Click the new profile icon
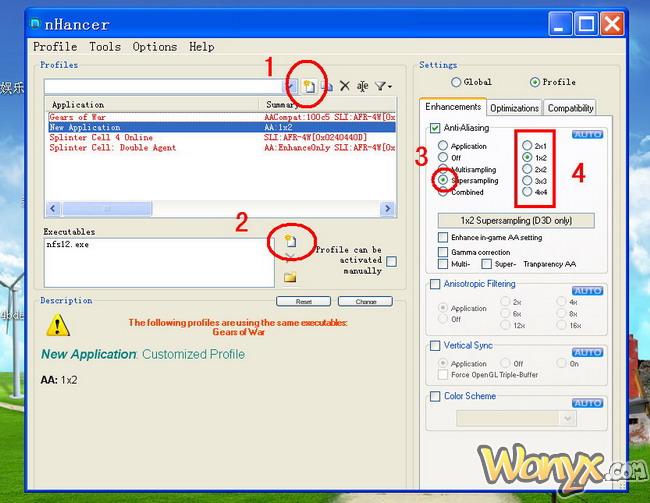The width and height of the screenshot is (650, 503). 309,87
